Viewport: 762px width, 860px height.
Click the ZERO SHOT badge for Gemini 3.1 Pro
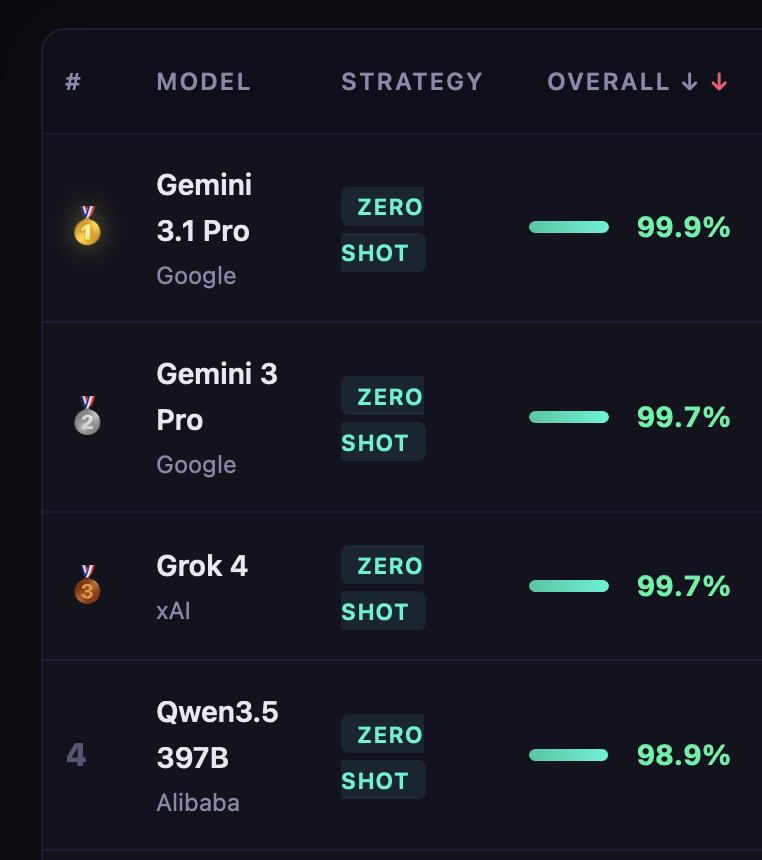coord(383,230)
